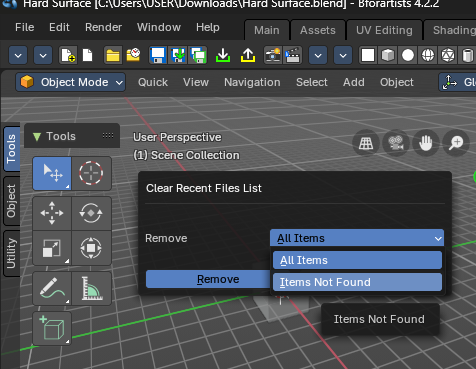The image size is (476, 369).
Task: Select the Rotate tool
Action: (x=91, y=213)
